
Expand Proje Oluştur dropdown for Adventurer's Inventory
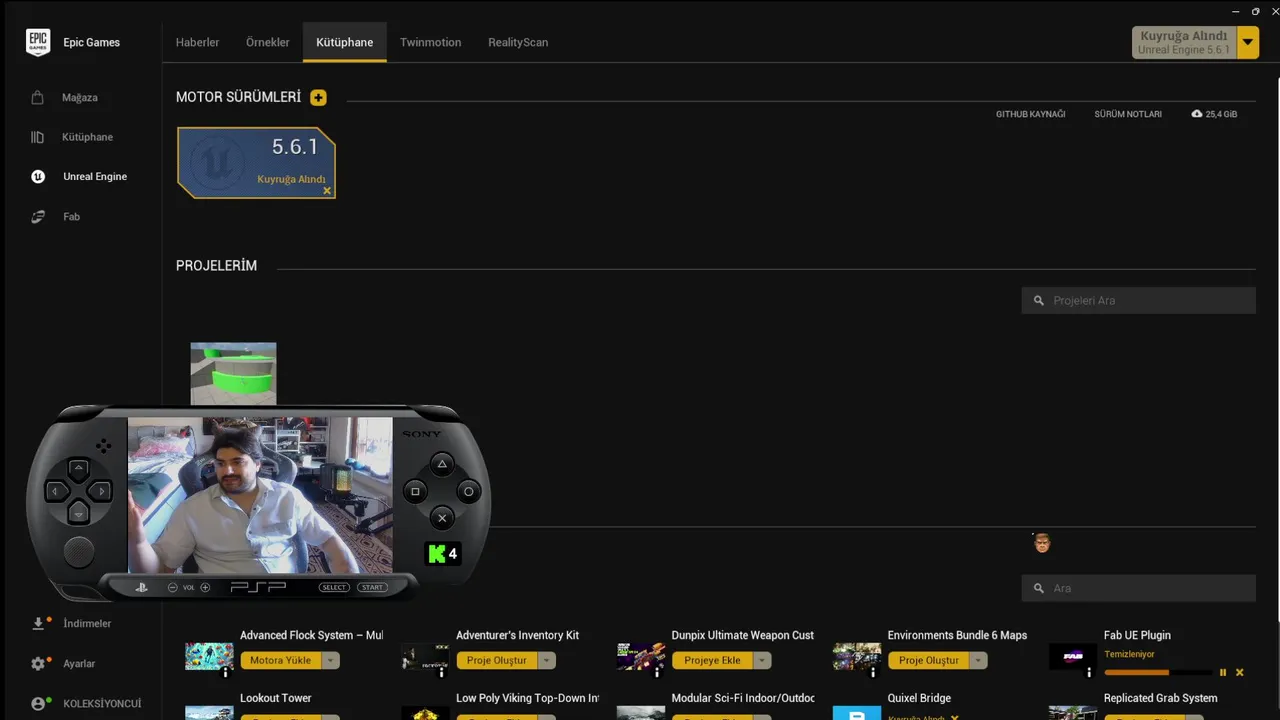pyautogui.click(x=546, y=660)
